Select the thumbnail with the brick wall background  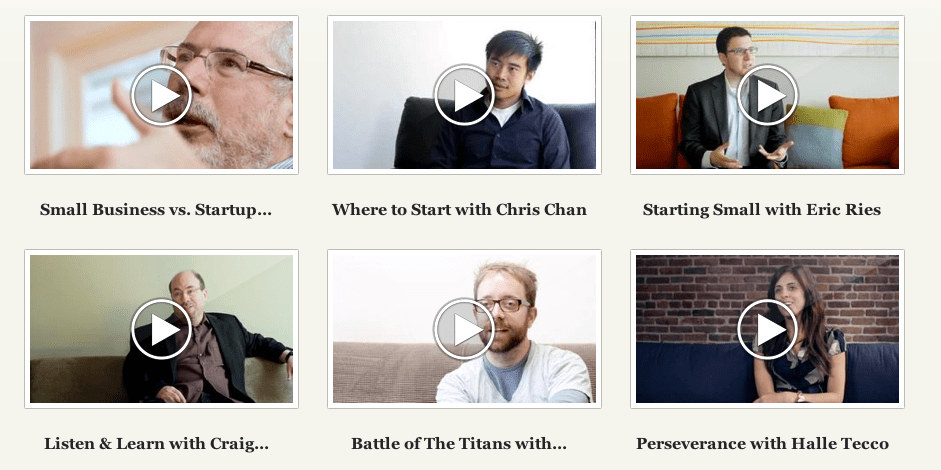[768, 329]
